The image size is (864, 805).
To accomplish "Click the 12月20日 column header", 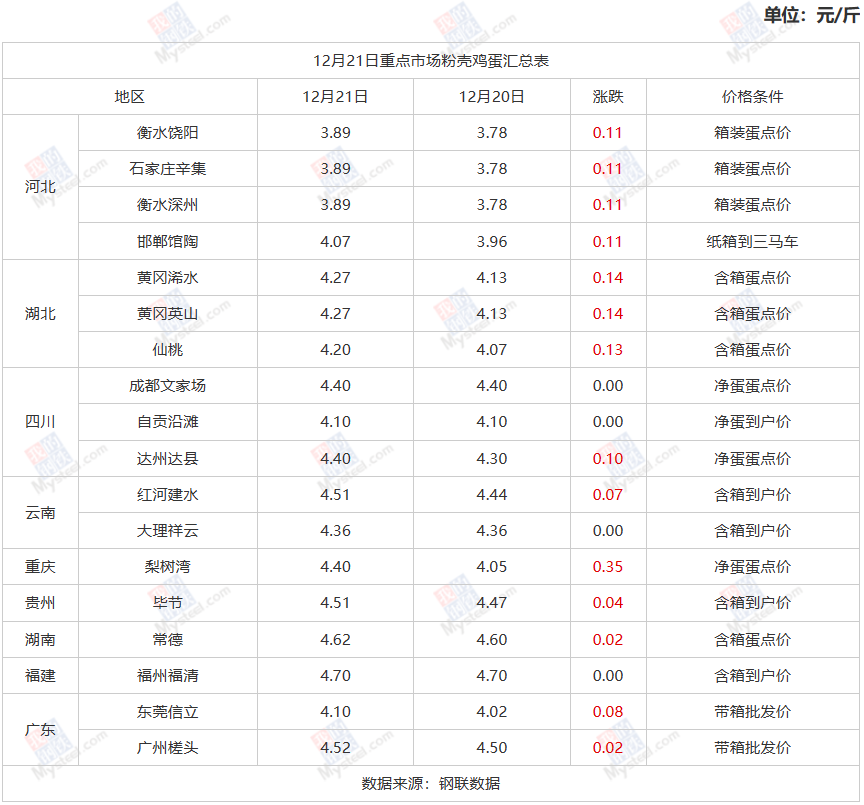I will point(491,97).
